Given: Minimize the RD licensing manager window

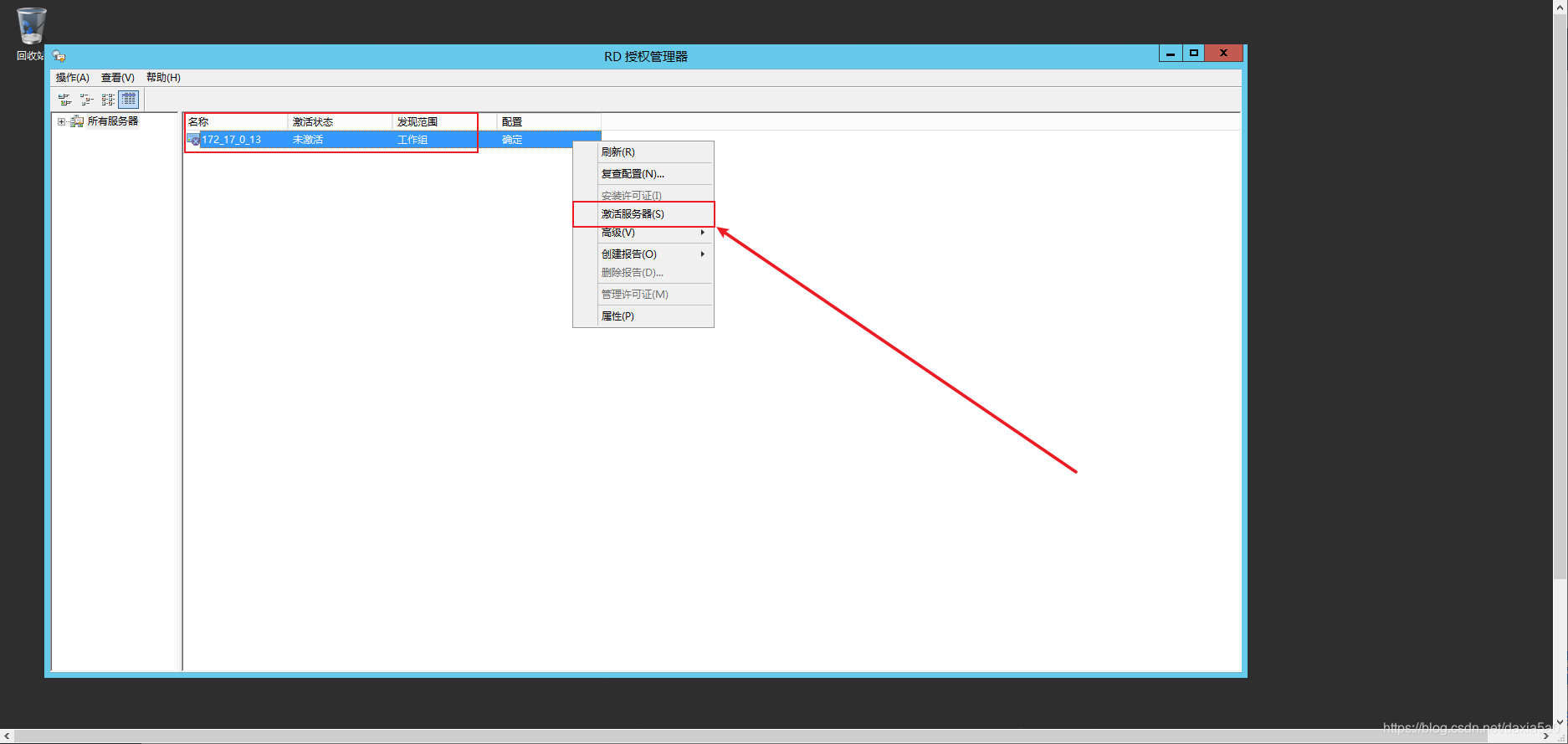Looking at the screenshot, I should (x=1171, y=54).
